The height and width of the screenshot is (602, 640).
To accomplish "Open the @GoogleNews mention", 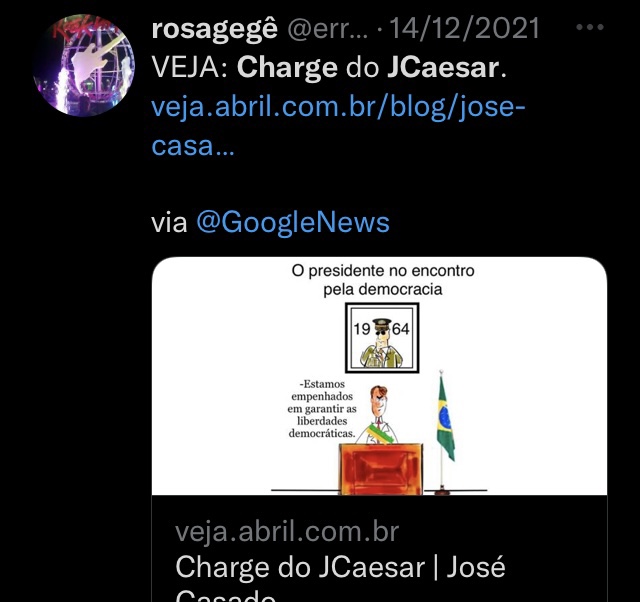I will (293, 223).
